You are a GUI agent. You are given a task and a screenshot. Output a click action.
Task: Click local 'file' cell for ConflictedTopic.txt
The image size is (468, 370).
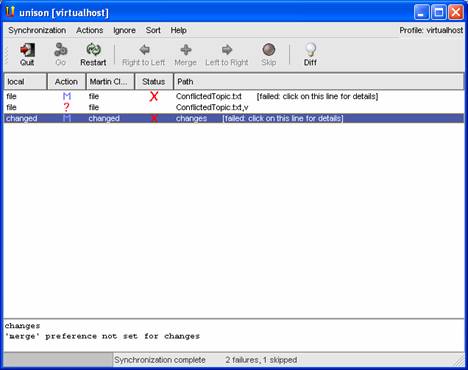pyautogui.click(x=11, y=96)
